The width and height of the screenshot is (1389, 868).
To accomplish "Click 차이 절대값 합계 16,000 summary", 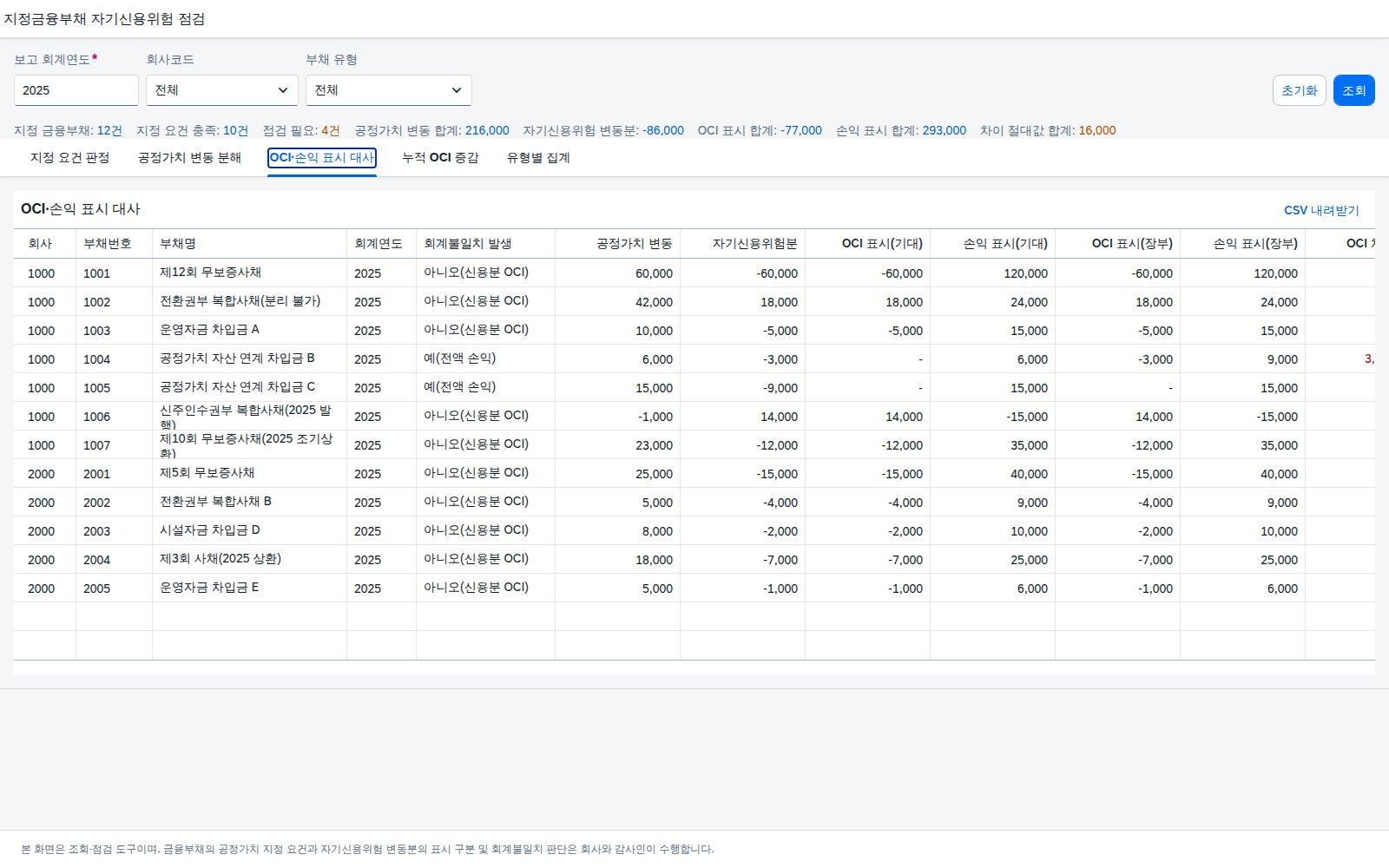I will tap(1048, 130).
